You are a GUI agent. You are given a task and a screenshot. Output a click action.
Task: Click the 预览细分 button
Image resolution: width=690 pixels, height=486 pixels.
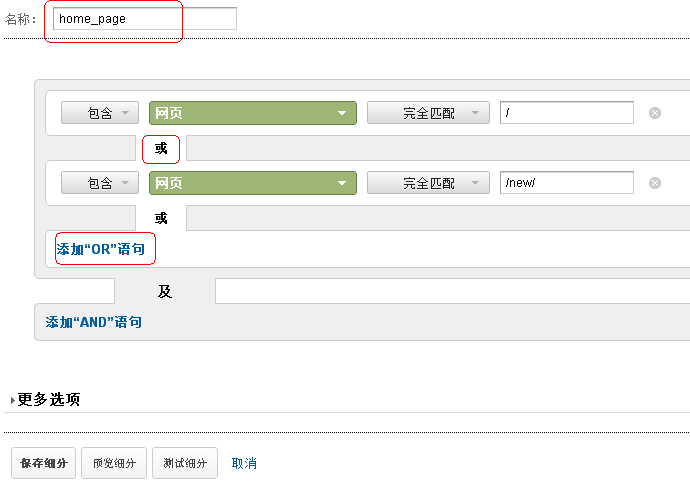coord(114,464)
